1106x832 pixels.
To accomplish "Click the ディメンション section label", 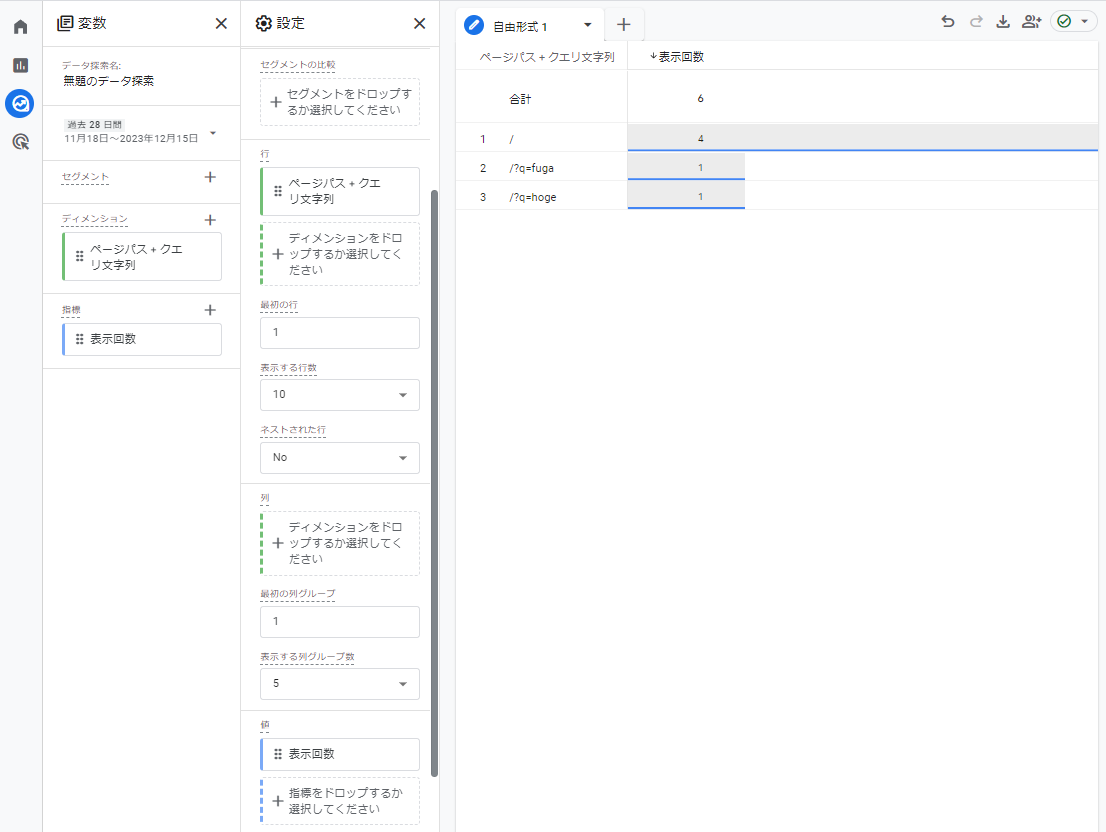I will [x=95, y=219].
